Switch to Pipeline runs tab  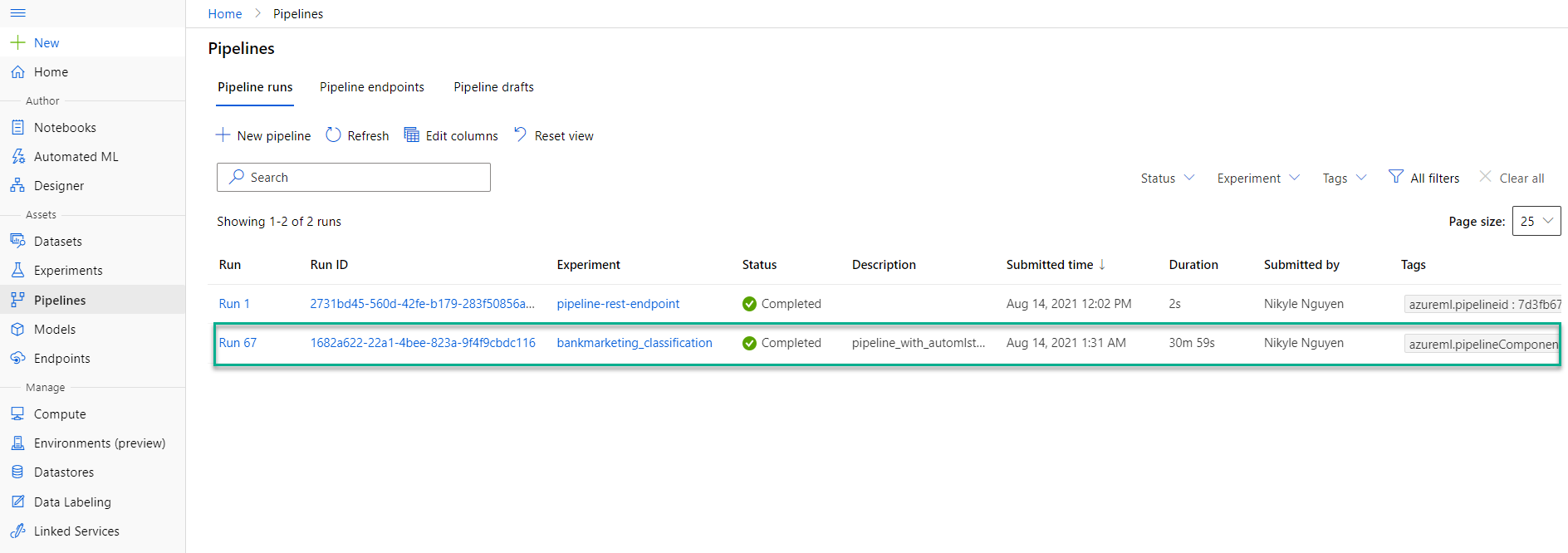[255, 87]
